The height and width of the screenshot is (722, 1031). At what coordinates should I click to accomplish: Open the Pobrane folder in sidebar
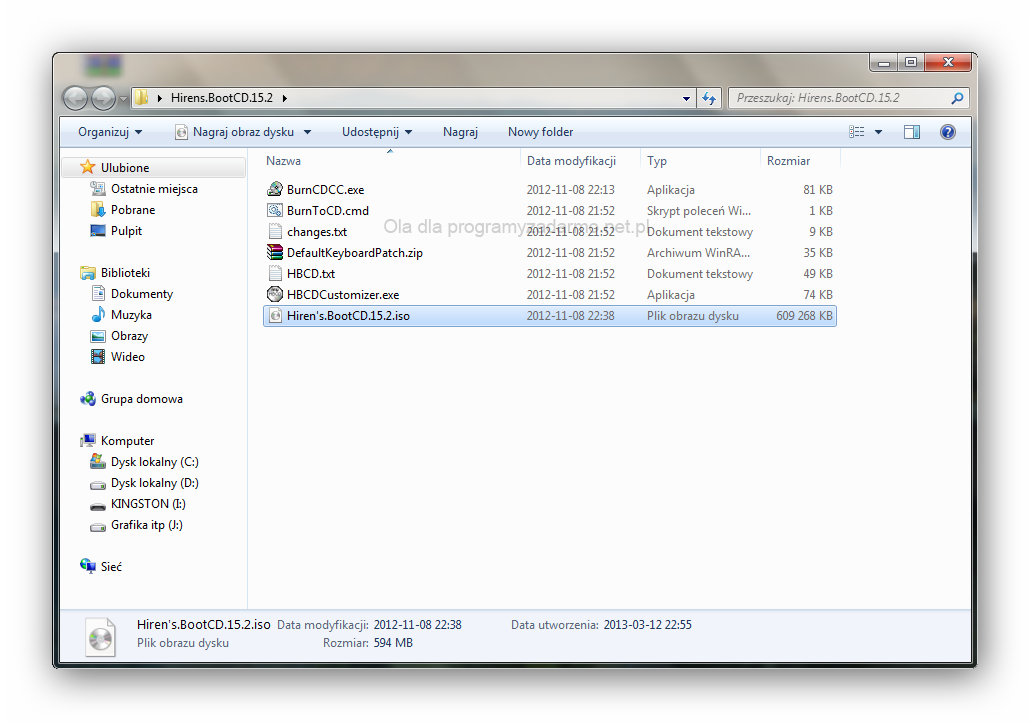(133, 210)
